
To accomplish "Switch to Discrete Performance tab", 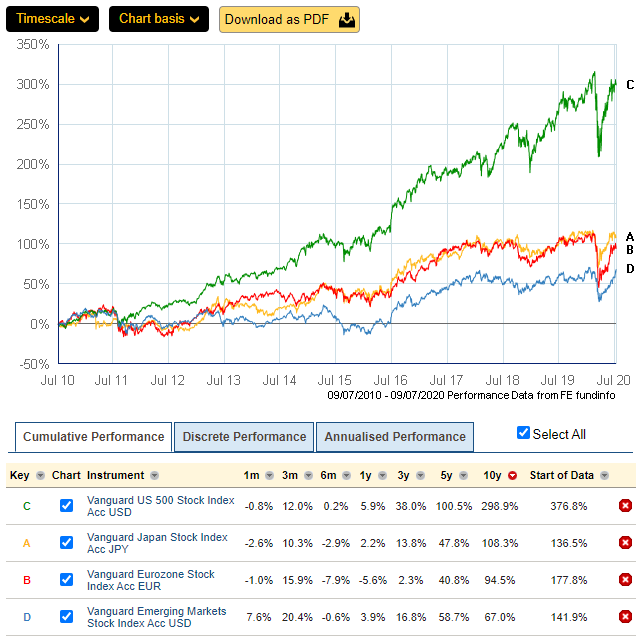I will [x=244, y=436].
